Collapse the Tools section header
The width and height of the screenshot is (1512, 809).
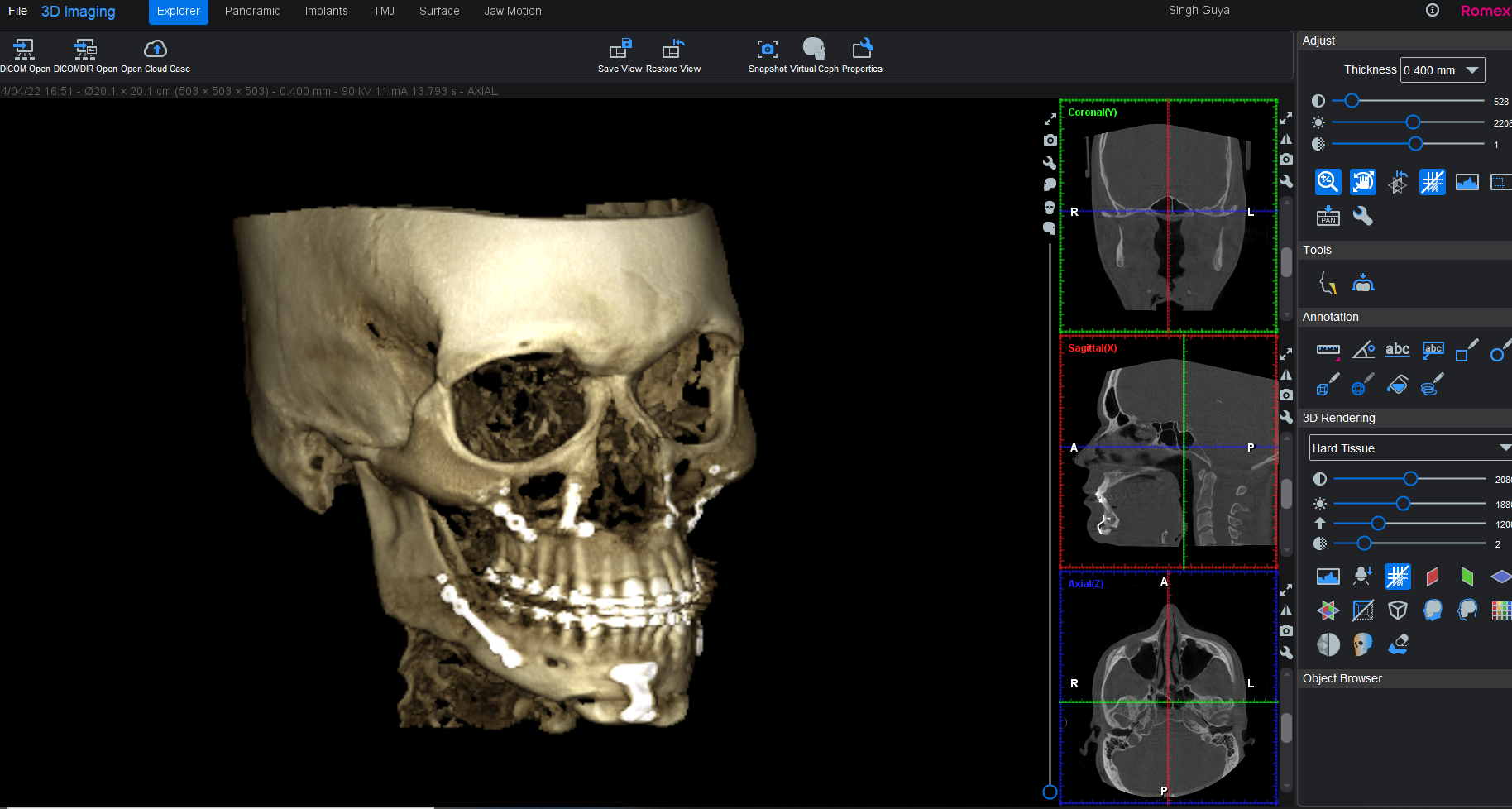(1404, 250)
